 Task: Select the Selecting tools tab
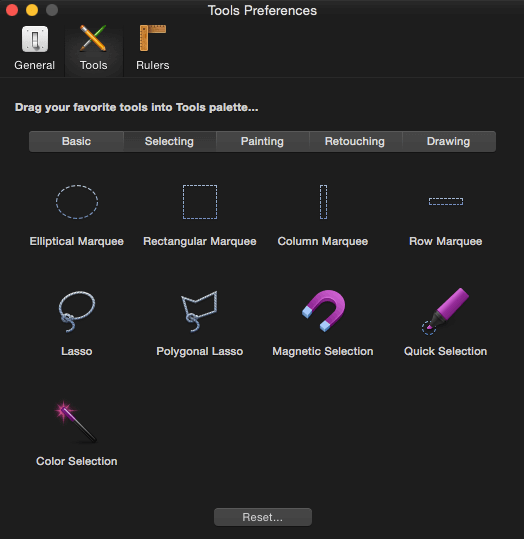tap(169, 141)
